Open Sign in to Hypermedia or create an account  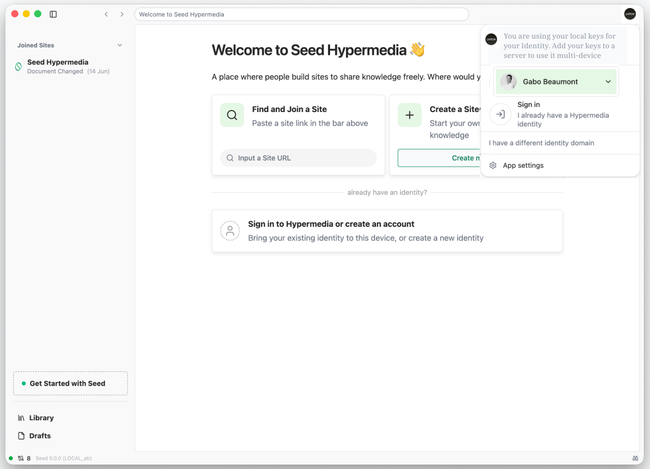coord(387,231)
